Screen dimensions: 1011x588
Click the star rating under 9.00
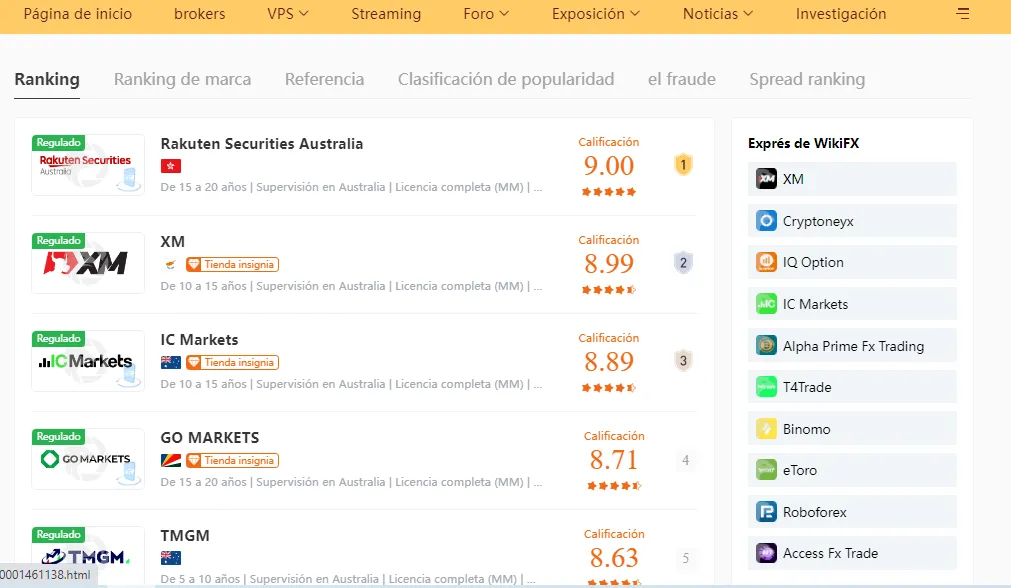coord(609,191)
